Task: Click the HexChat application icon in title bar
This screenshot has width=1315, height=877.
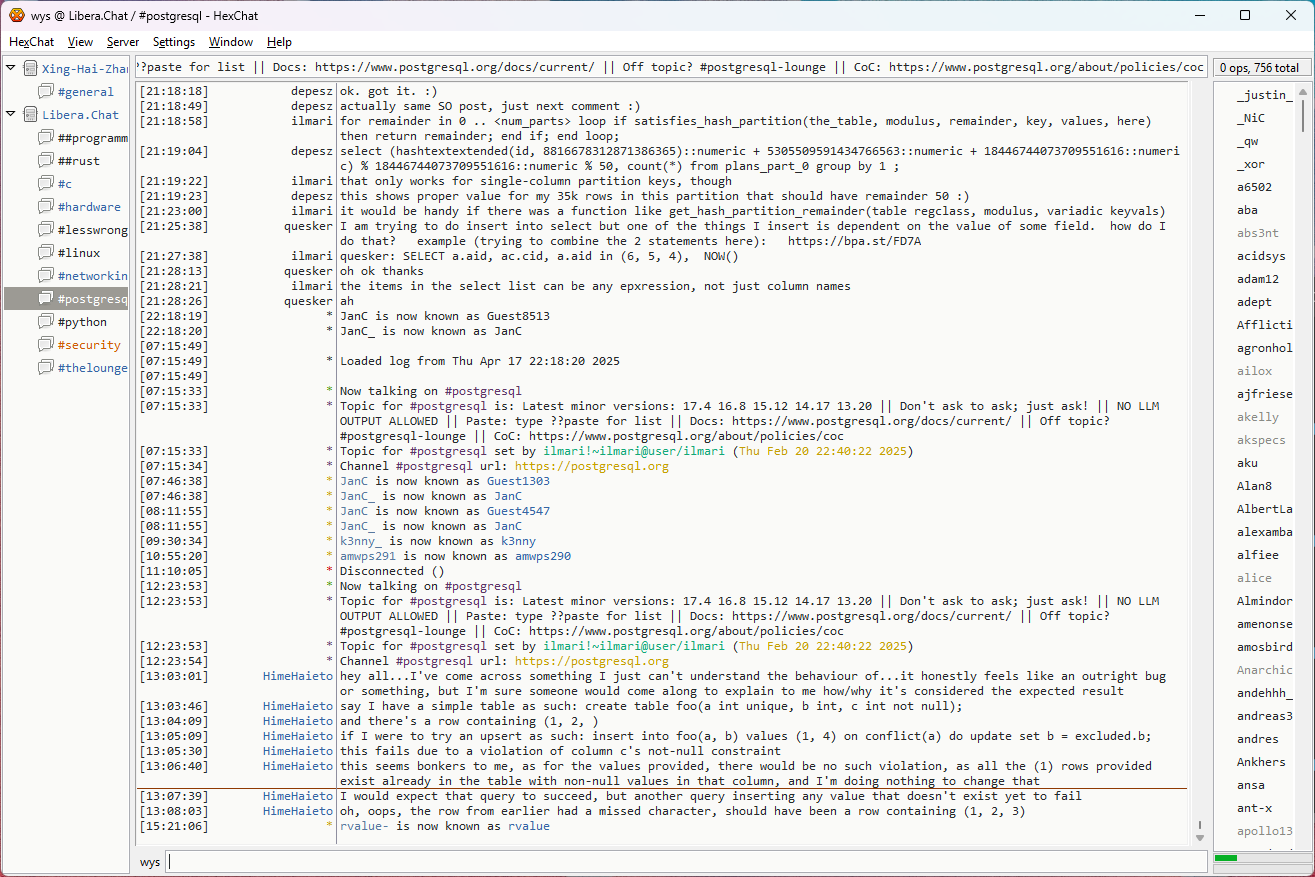Action: (16, 15)
